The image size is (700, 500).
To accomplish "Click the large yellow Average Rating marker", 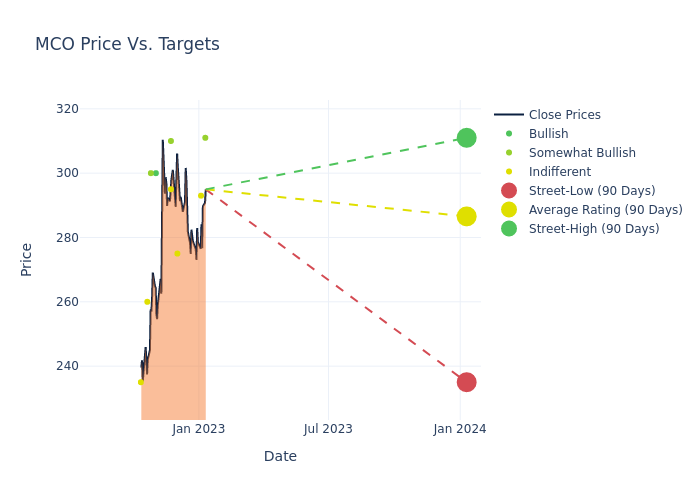I will [x=466, y=216].
